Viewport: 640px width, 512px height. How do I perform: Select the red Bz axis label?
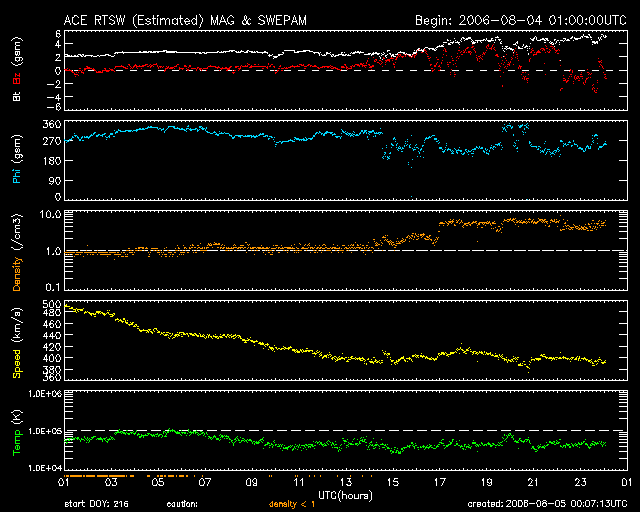[x=17, y=76]
